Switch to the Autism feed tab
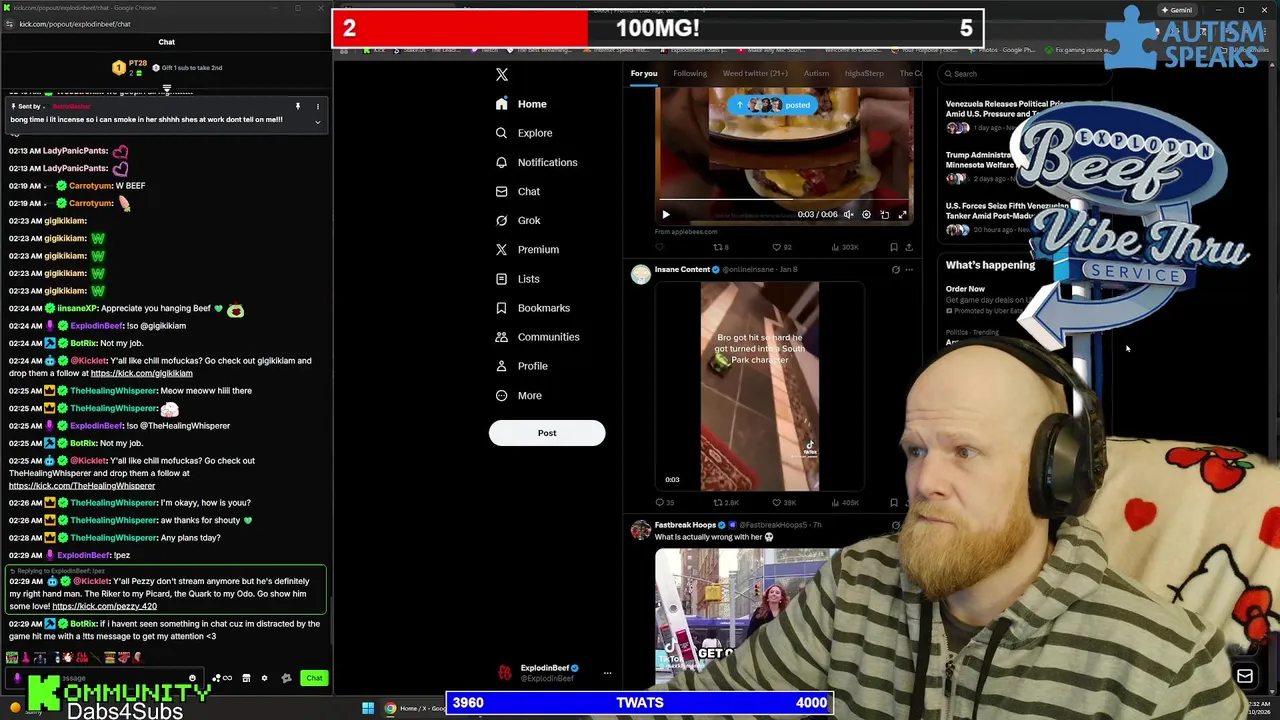 [816, 73]
